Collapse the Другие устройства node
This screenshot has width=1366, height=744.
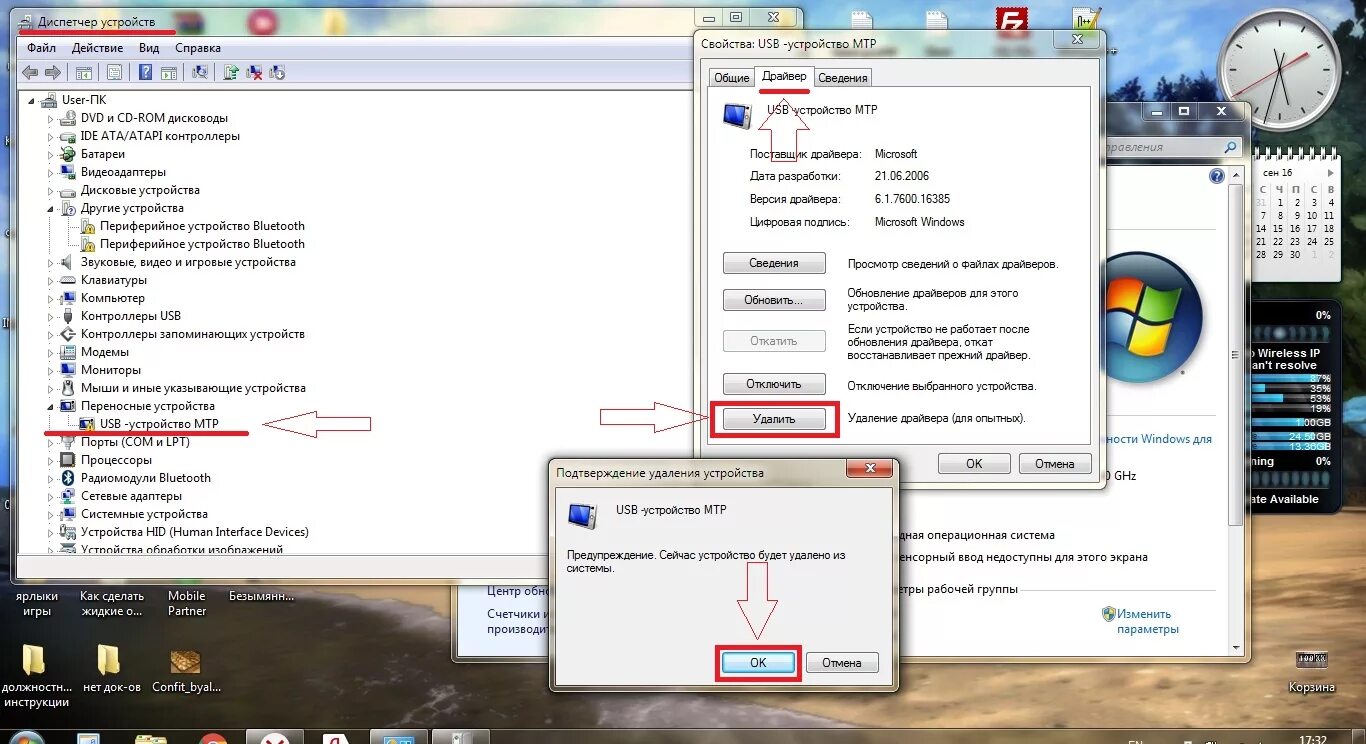(50, 208)
